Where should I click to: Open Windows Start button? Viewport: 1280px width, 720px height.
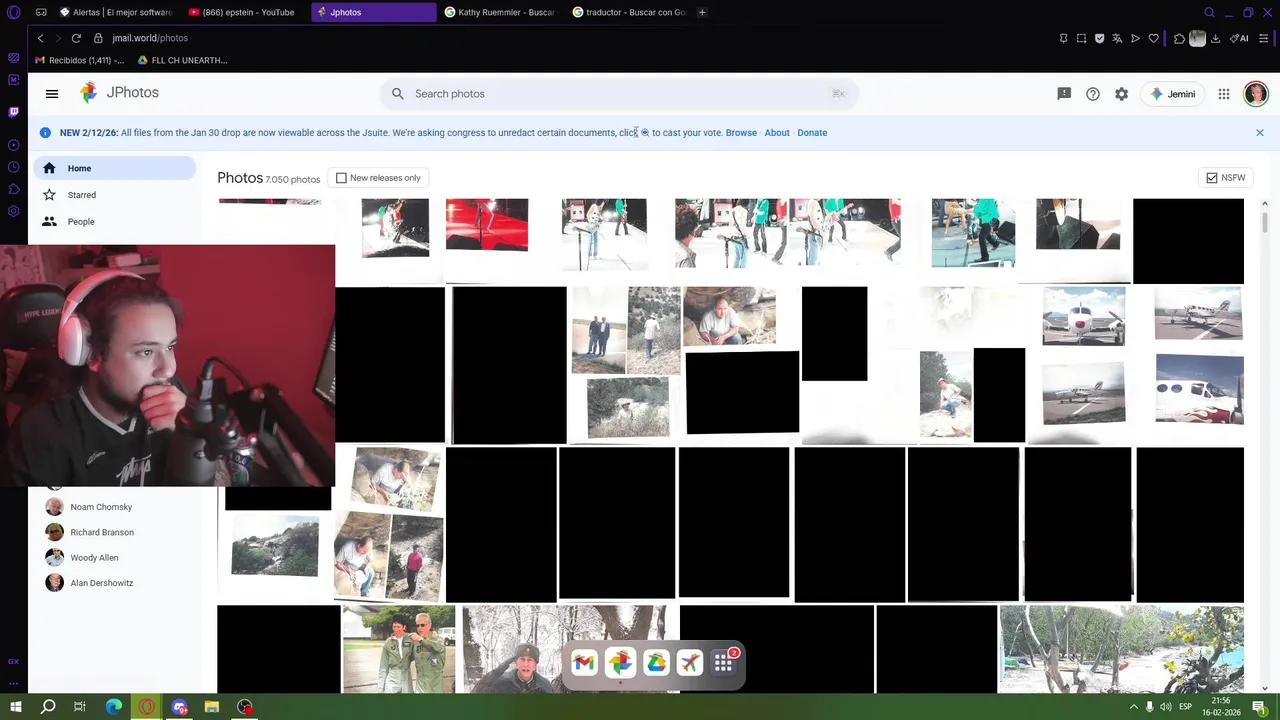tap(15, 707)
